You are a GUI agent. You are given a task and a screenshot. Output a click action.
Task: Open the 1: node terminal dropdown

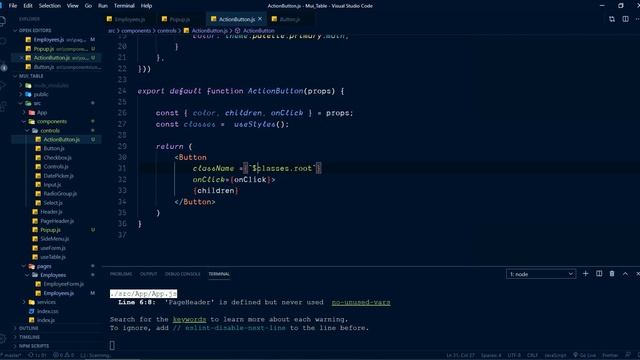541,274
